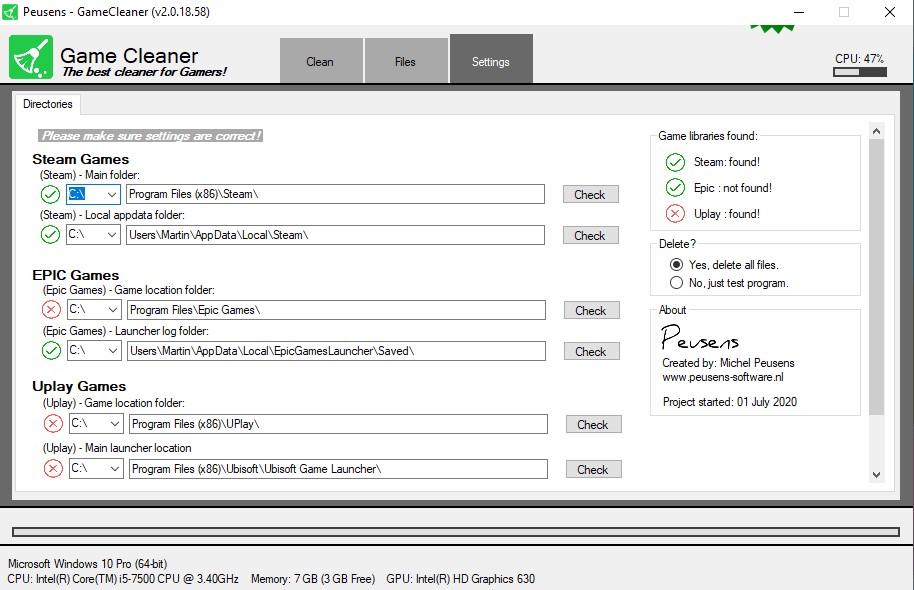Click the scrollbar up arrow in settings panel

(x=876, y=131)
